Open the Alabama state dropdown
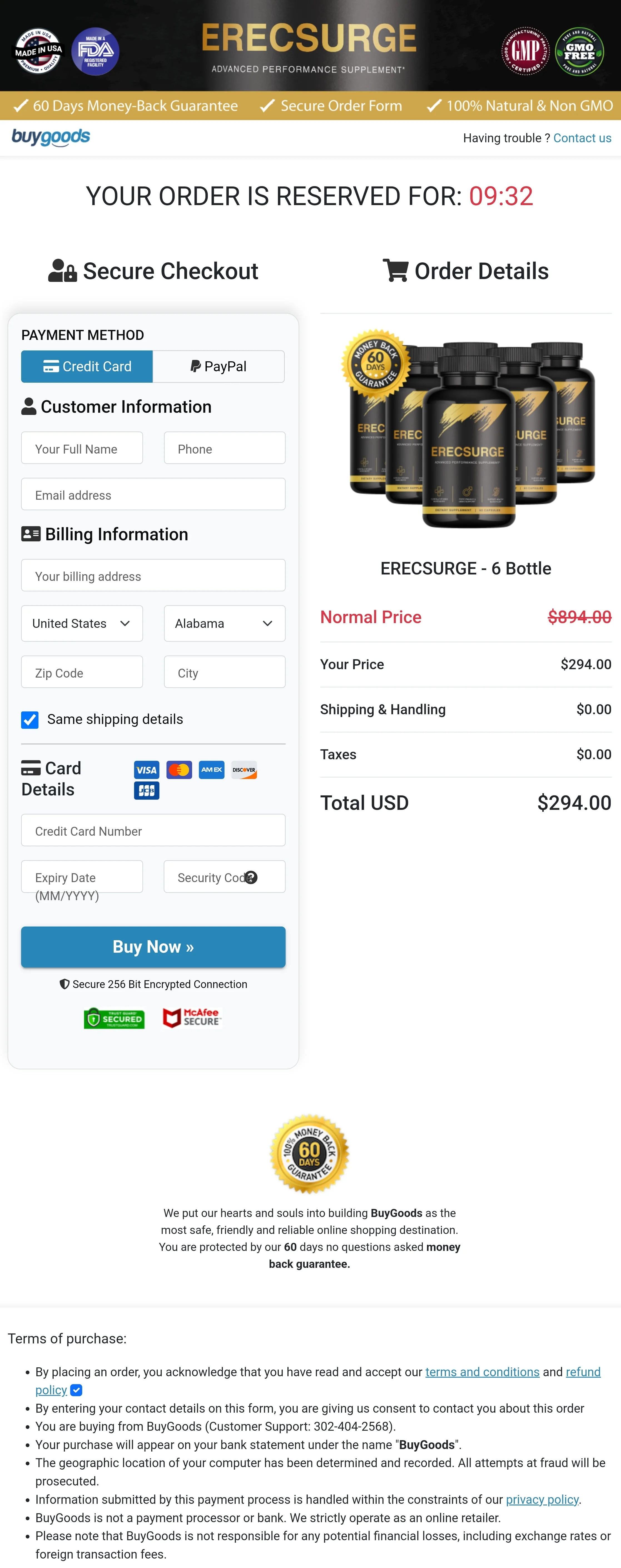Image resolution: width=621 pixels, height=1568 pixels. pos(224,623)
